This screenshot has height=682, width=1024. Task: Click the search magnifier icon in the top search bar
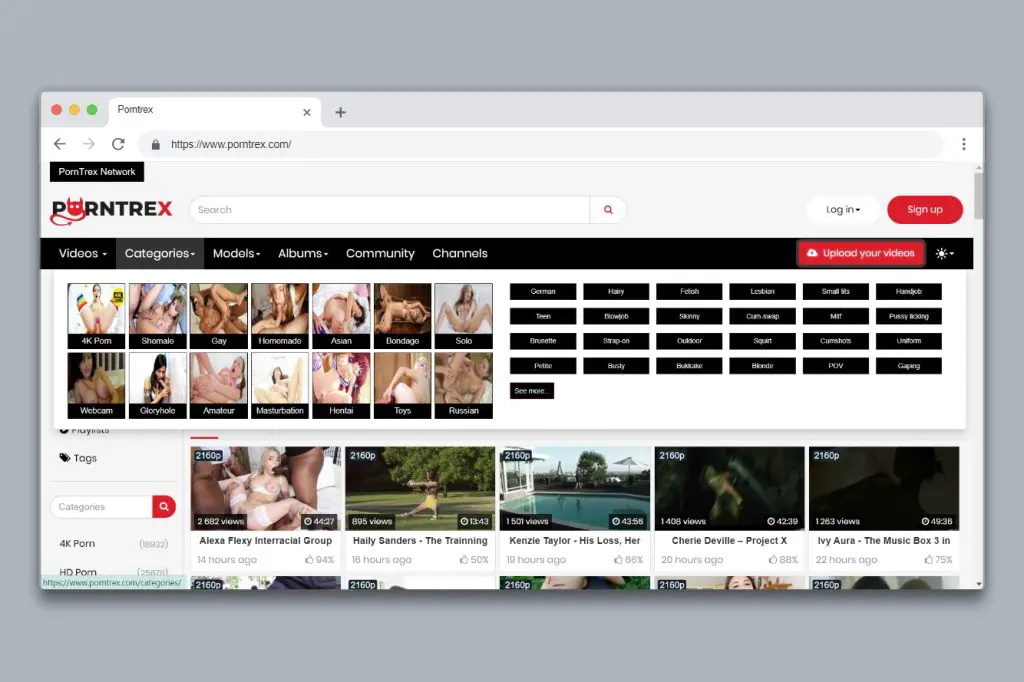608,210
